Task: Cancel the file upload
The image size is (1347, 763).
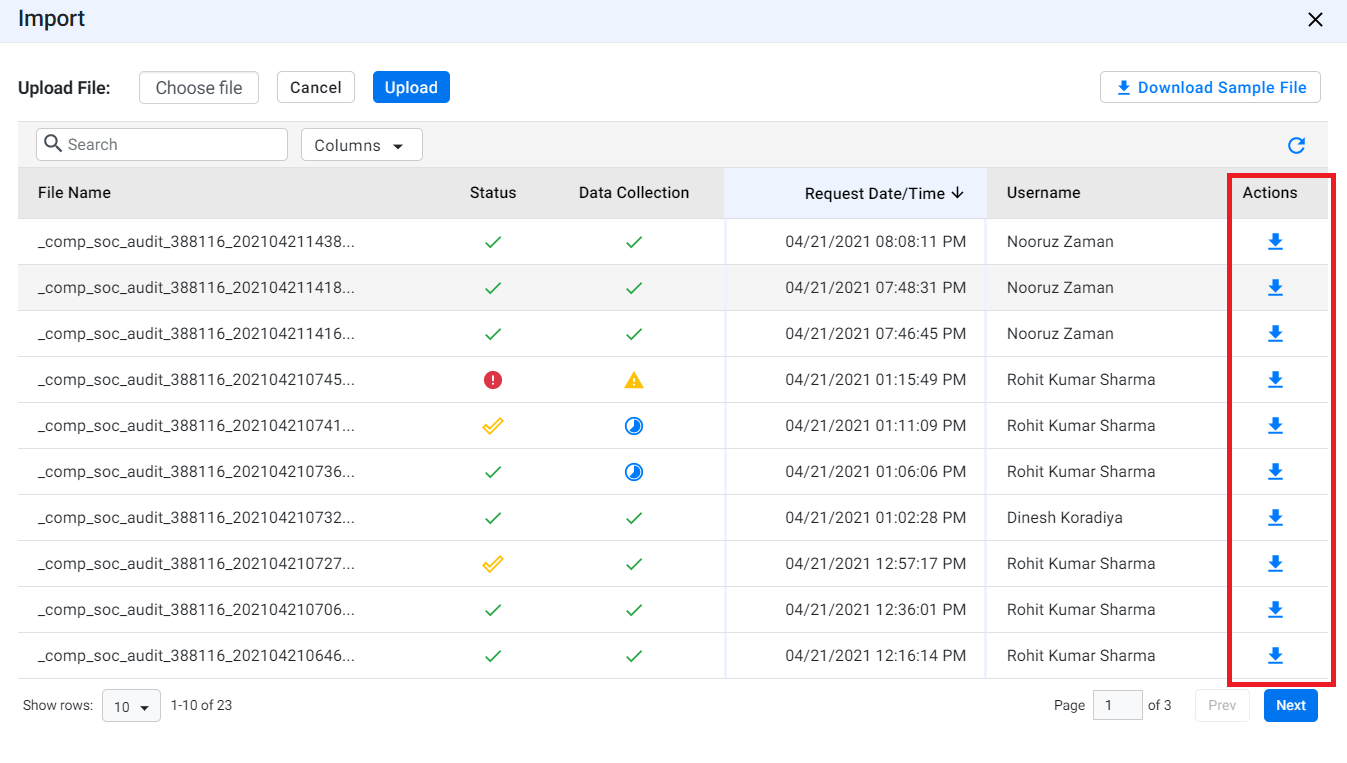Action: (x=316, y=88)
